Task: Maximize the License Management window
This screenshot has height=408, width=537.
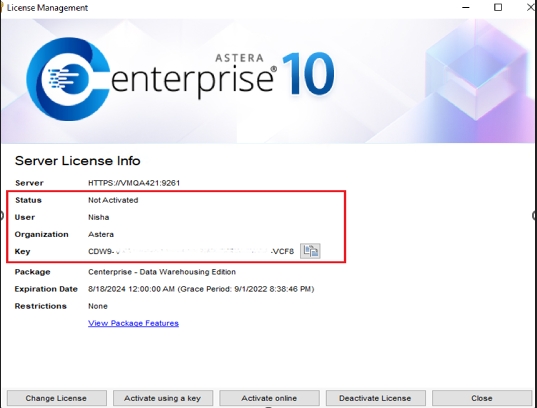Action: click(498, 8)
